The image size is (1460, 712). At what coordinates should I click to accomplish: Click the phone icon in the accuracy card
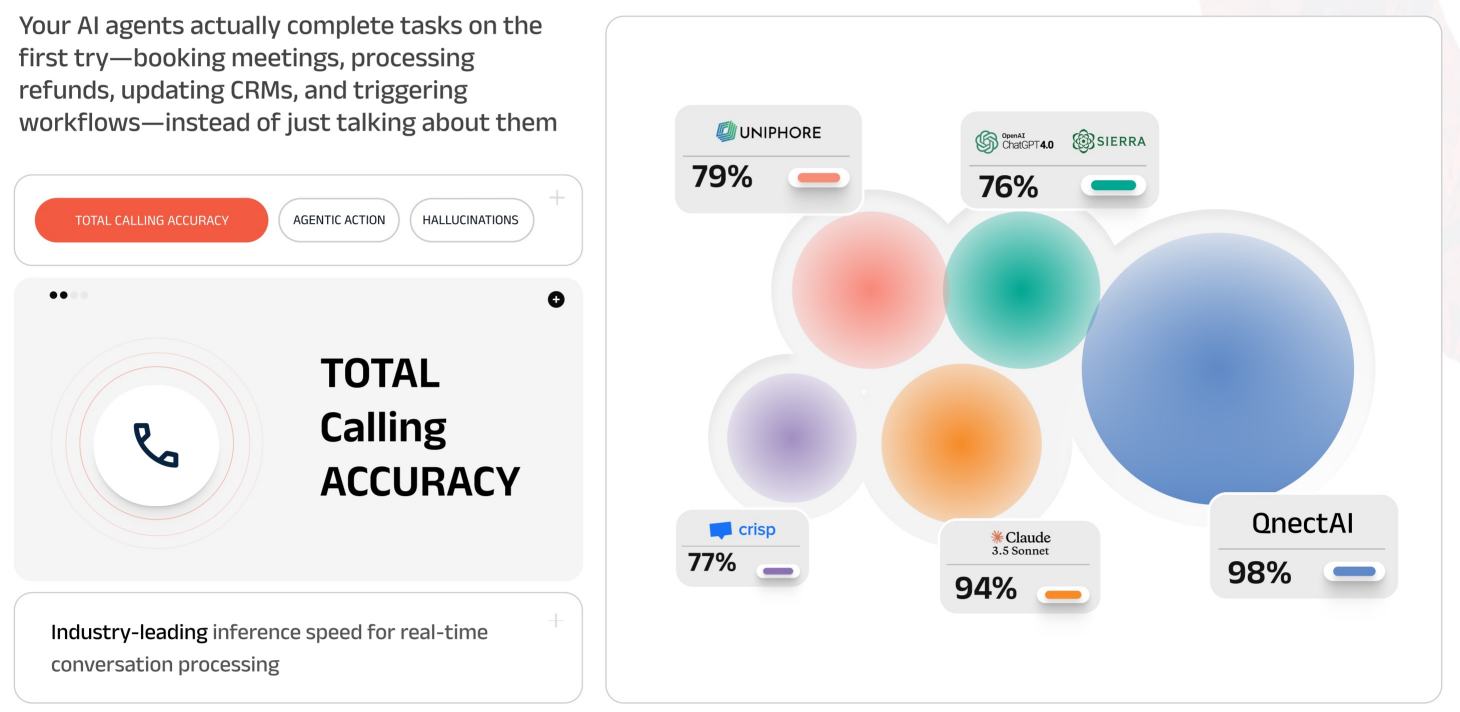tap(156, 446)
